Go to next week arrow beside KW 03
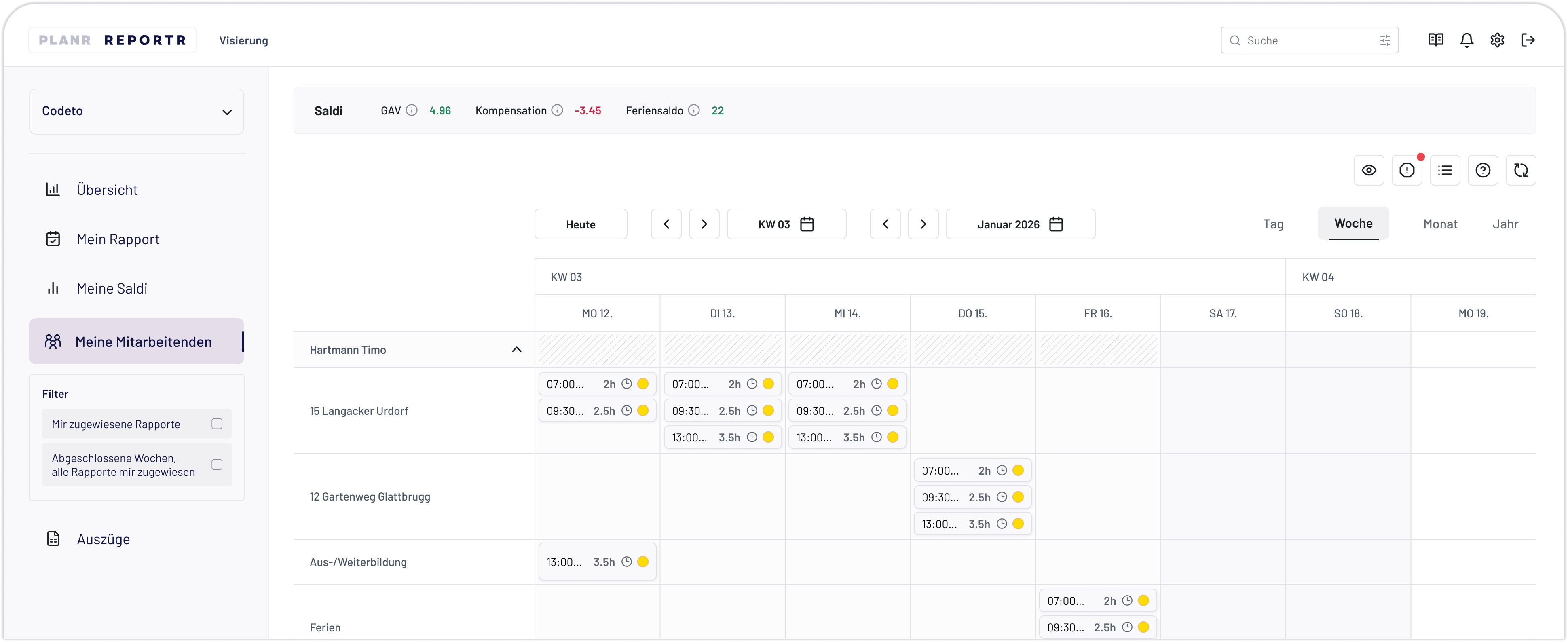 coord(704,224)
